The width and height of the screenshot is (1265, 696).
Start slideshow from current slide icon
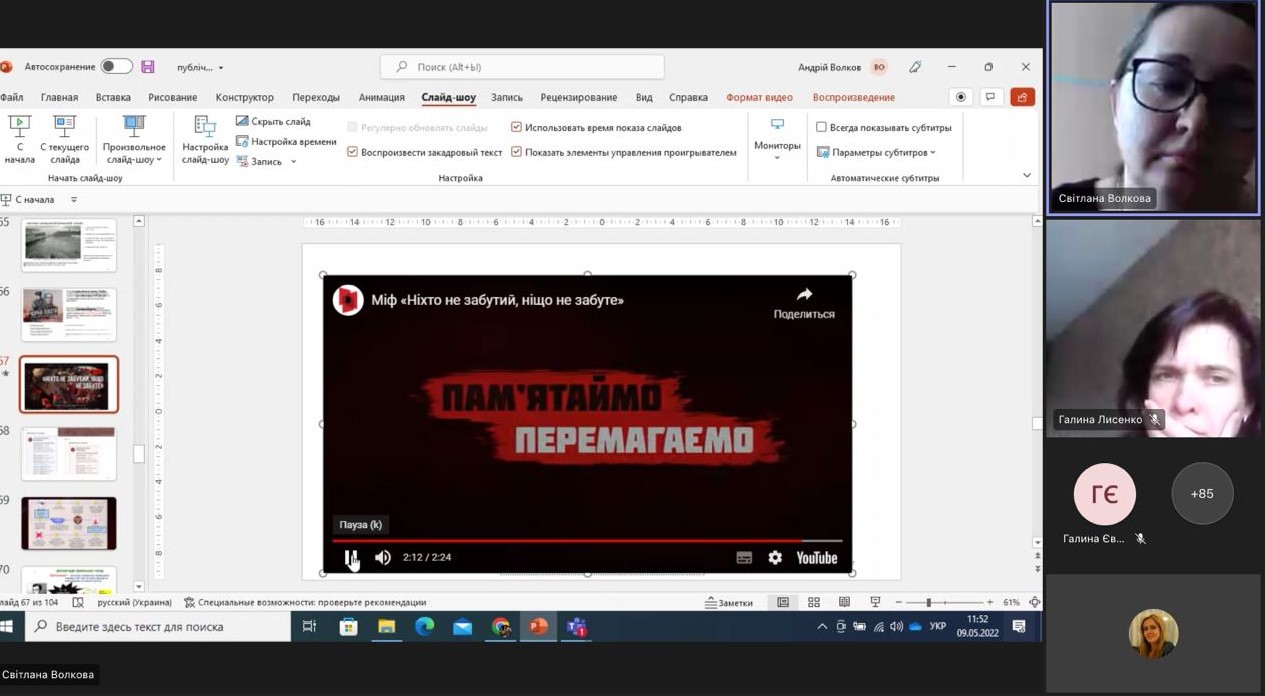[65, 127]
